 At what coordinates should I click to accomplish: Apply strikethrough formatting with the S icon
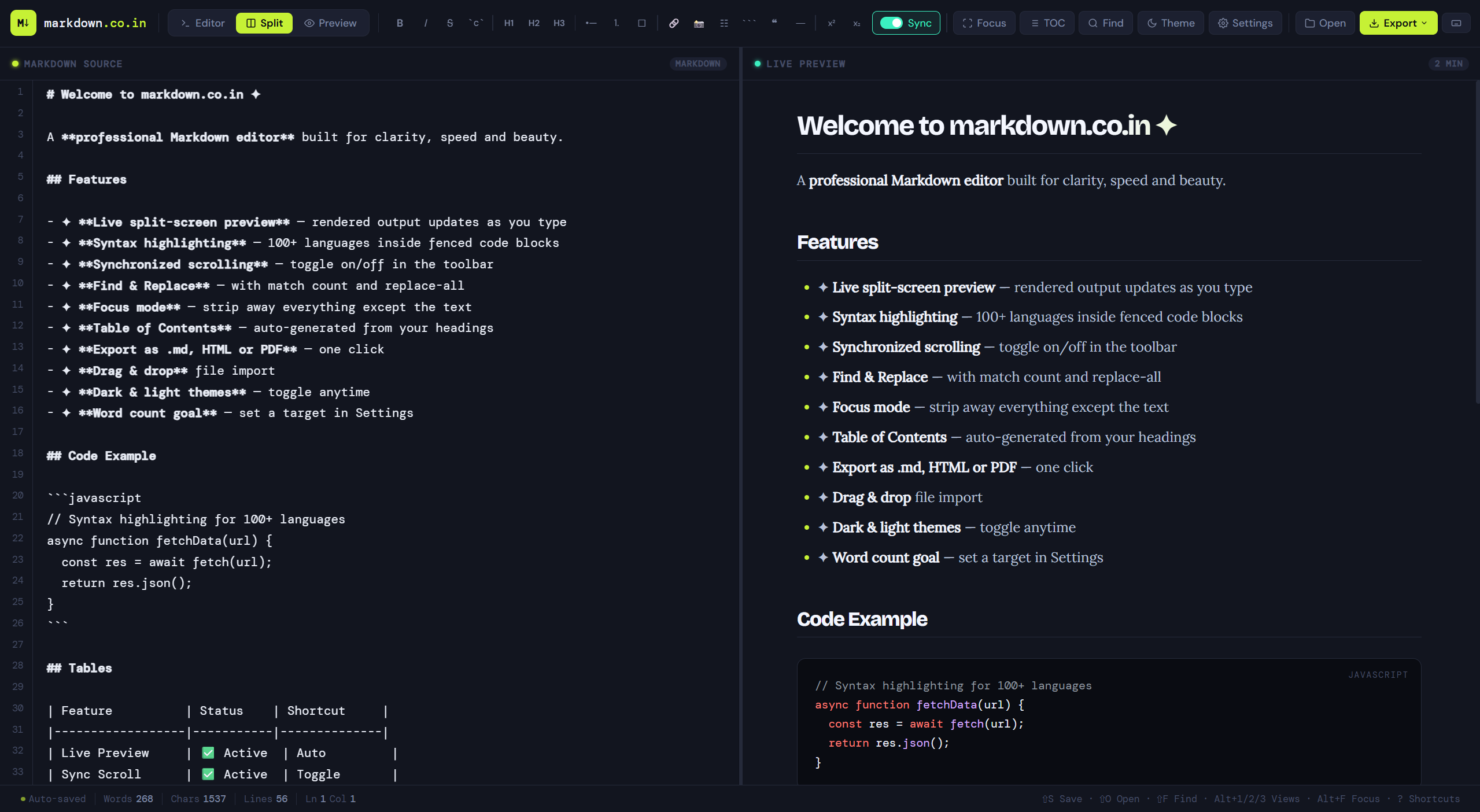point(450,23)
